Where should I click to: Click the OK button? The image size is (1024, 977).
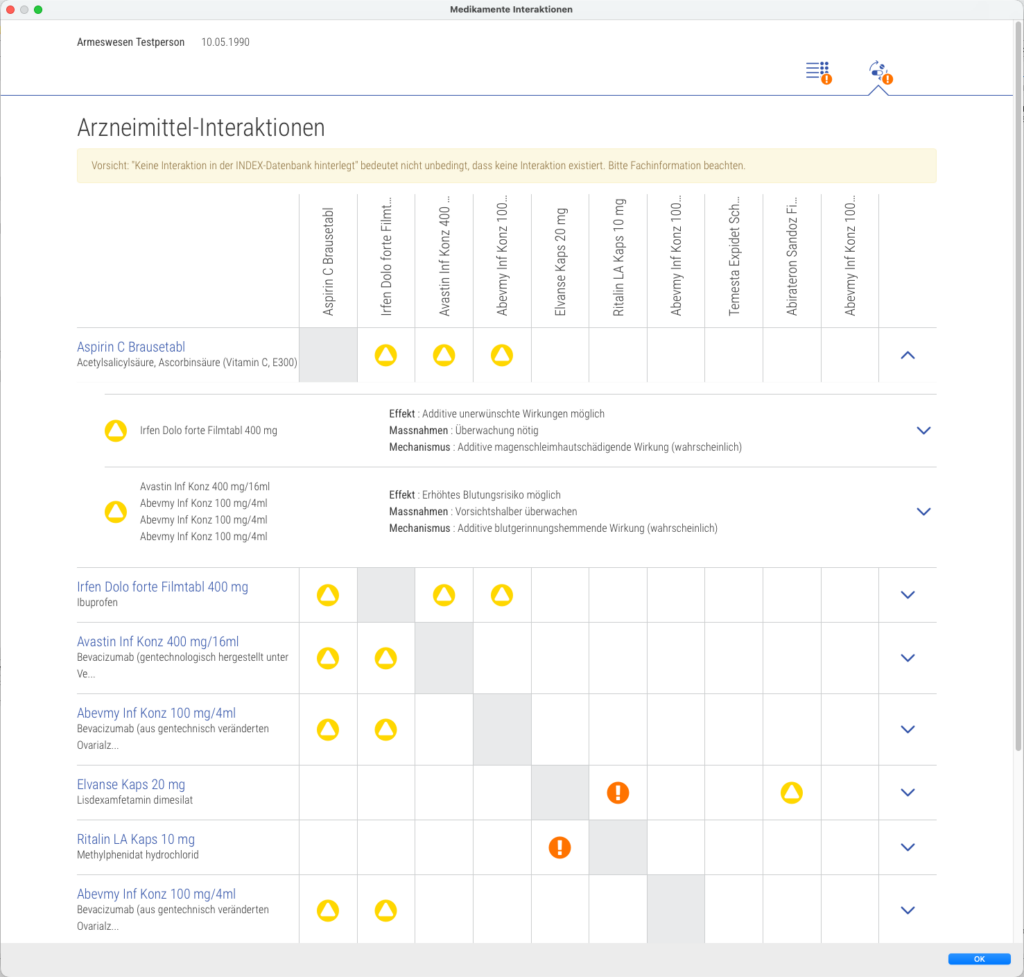[979, 959]
